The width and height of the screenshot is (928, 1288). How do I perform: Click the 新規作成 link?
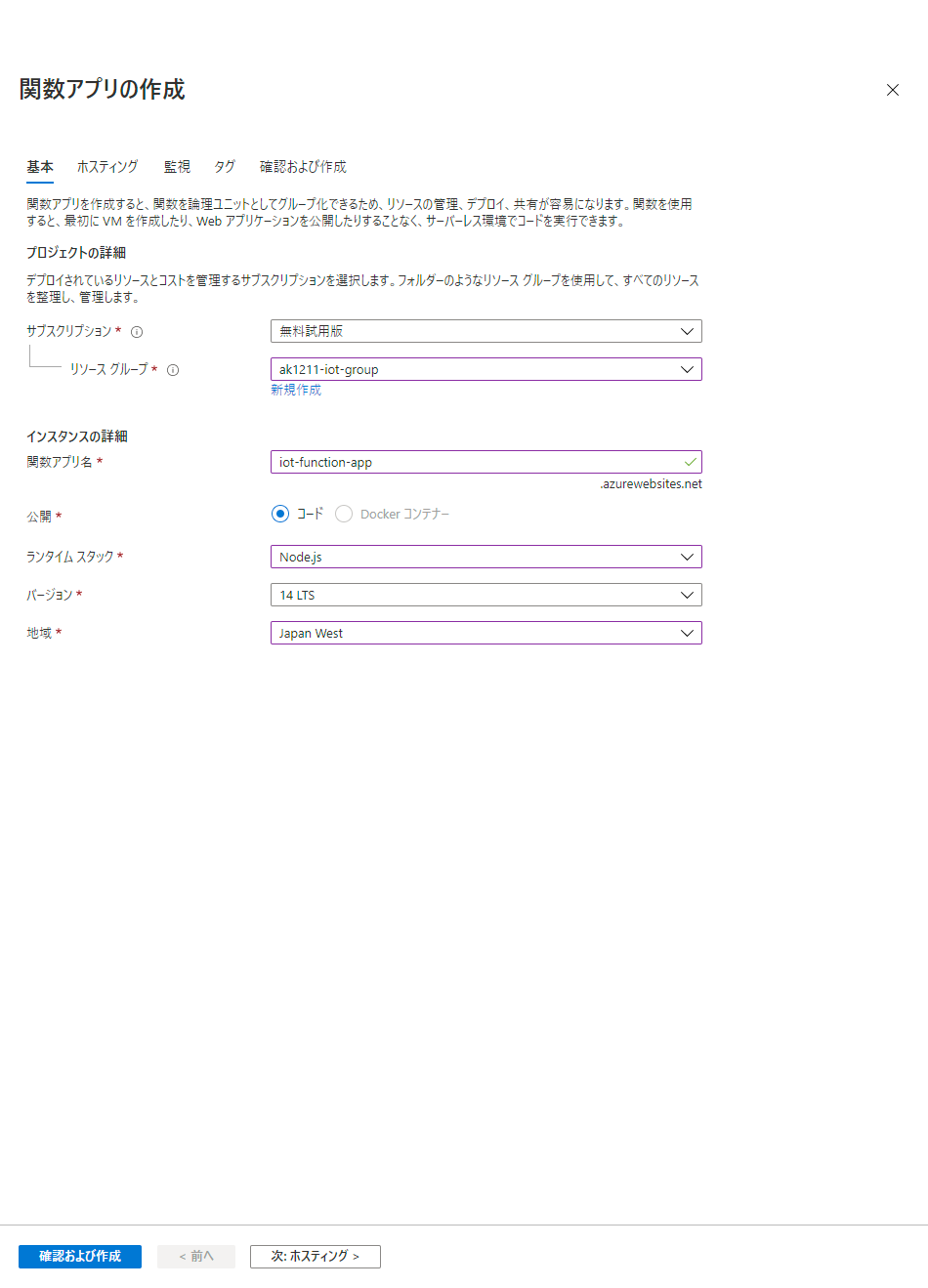coord(296,390)
